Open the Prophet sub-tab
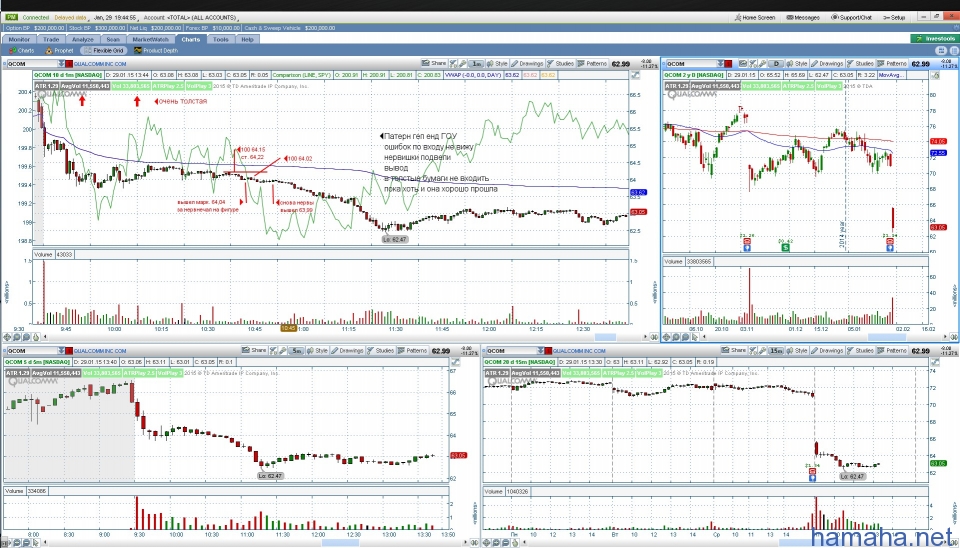 click(x=59, y=51)
